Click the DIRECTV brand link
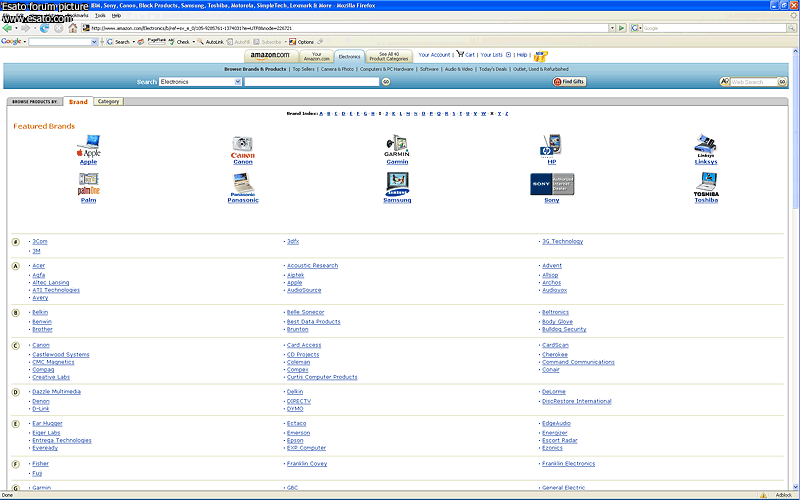The height and width of the screenshot is (500, 800). pos(299,401)
